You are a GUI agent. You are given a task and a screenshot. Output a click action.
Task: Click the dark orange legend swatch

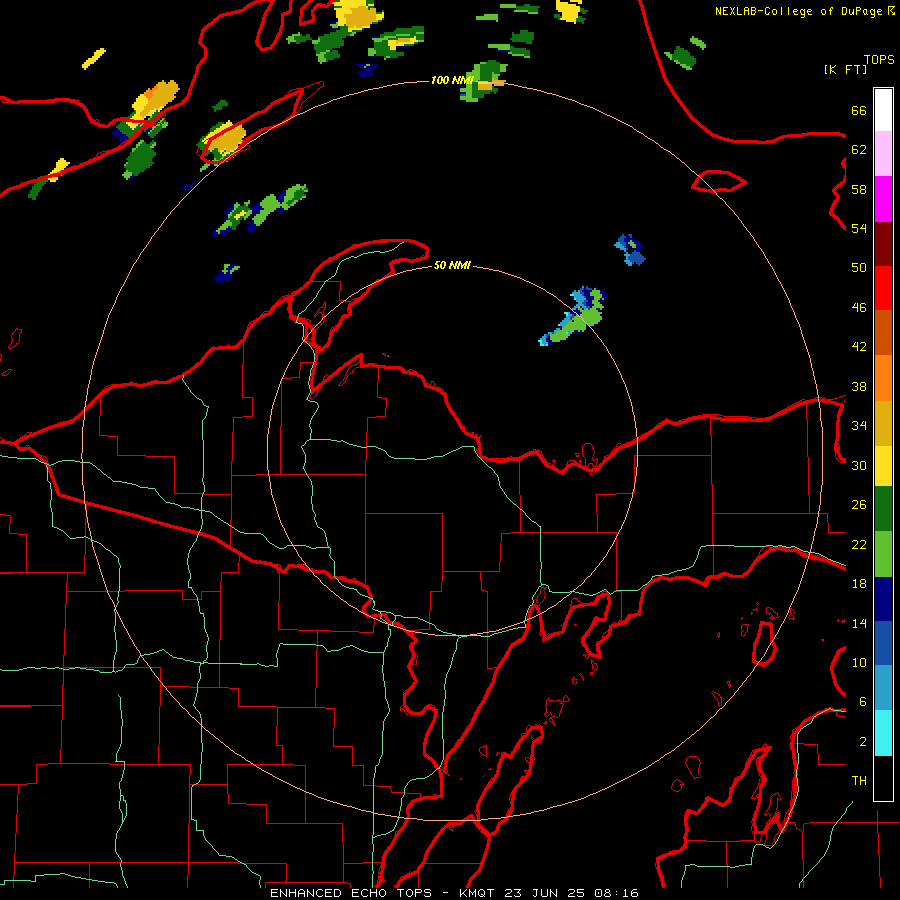(x=883, y=332)
